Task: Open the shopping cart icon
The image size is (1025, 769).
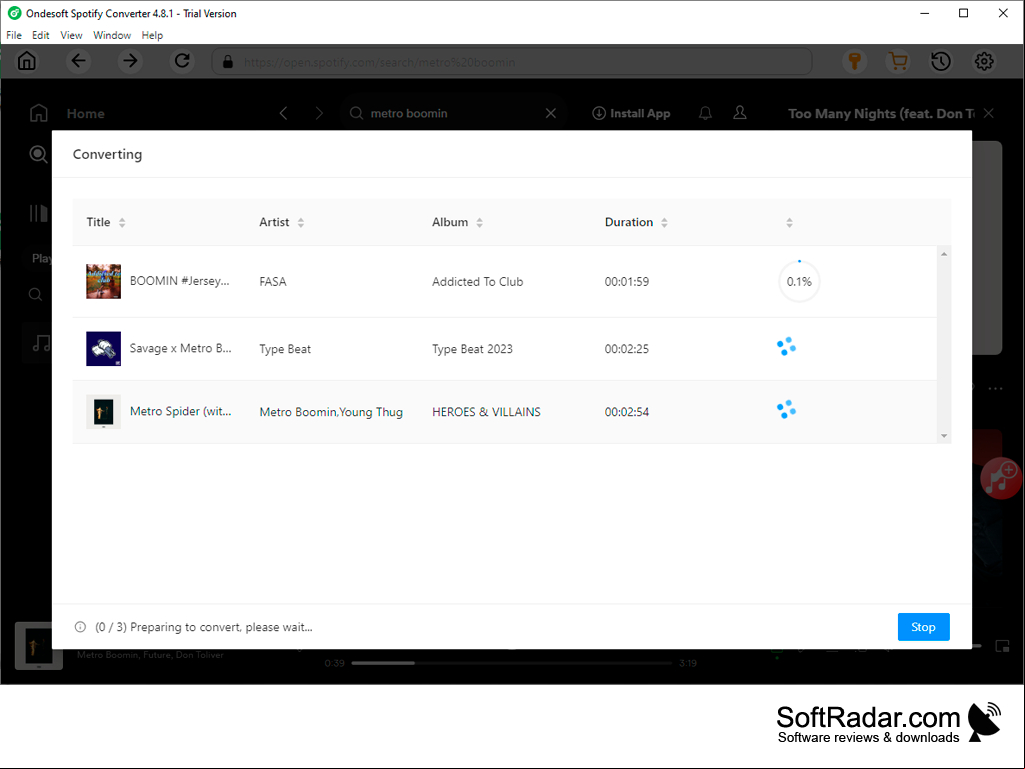Action: [898, 61]
